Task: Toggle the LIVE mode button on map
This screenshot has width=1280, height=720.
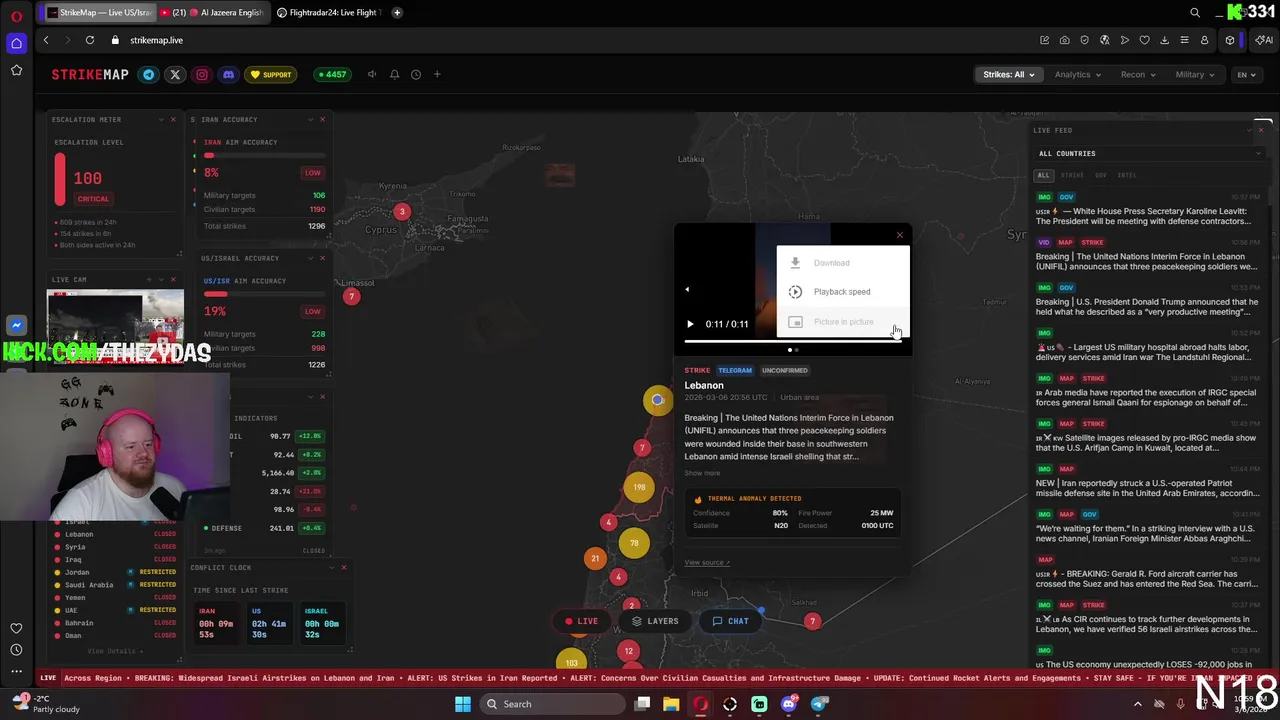Action: 581,621
